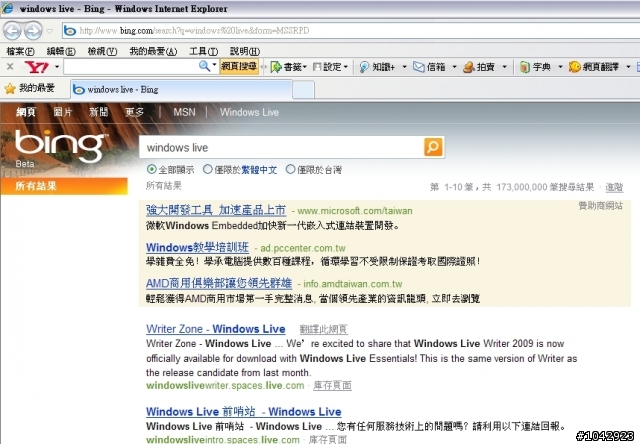Open a new blank tab
This screenshot has height=444, width=640.
303,90
